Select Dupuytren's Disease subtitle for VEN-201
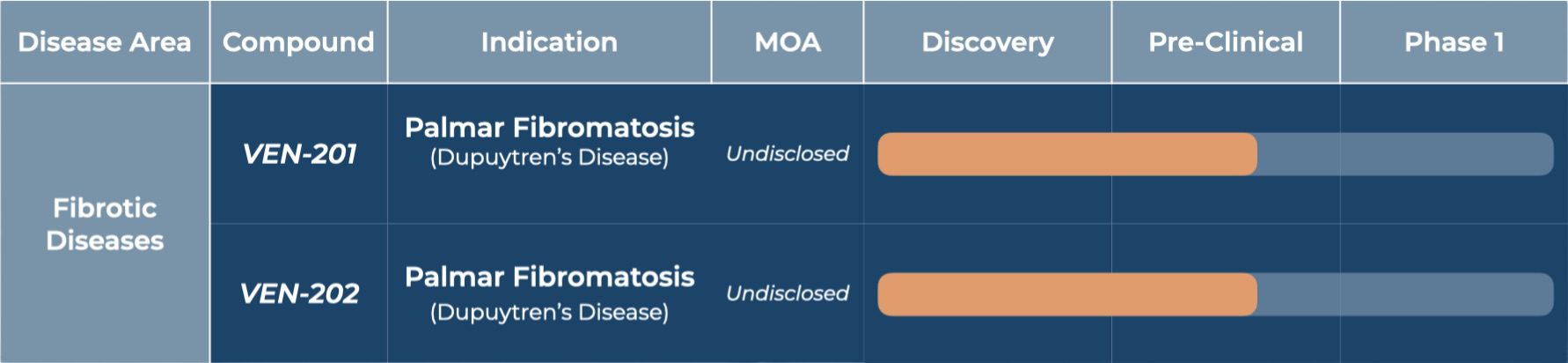The image size is (1568, 363). (x=549, y=158)
